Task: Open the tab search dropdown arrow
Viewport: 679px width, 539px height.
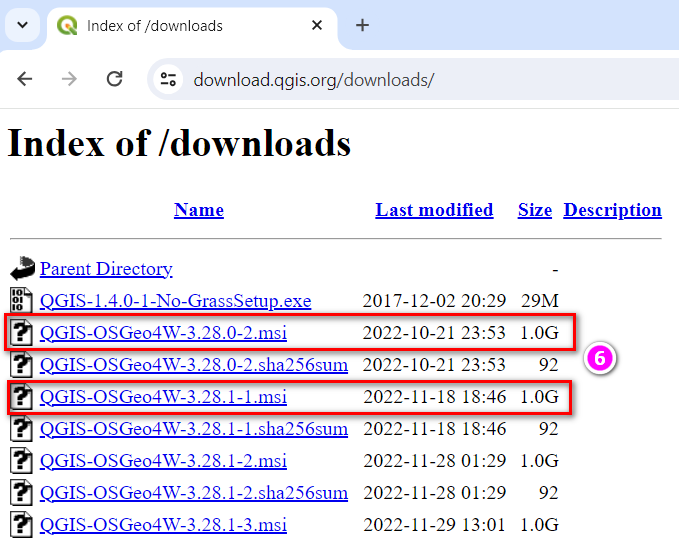Action: coord(23,25)
